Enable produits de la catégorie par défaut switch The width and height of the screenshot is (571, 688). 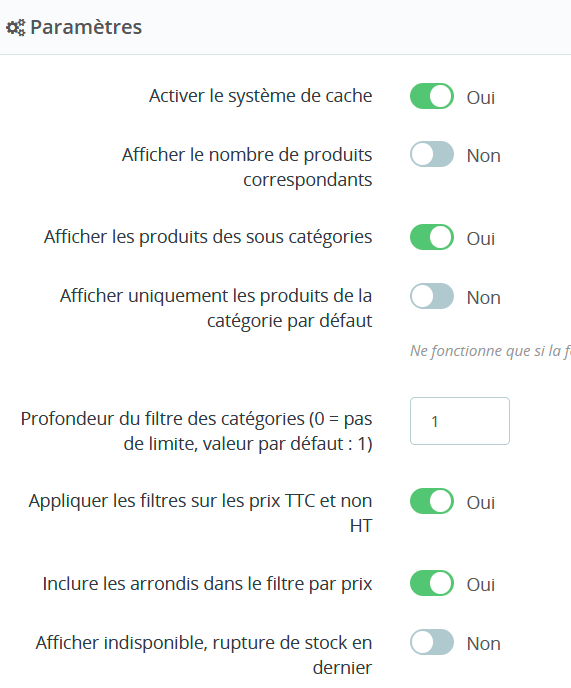tap(432, 296)
